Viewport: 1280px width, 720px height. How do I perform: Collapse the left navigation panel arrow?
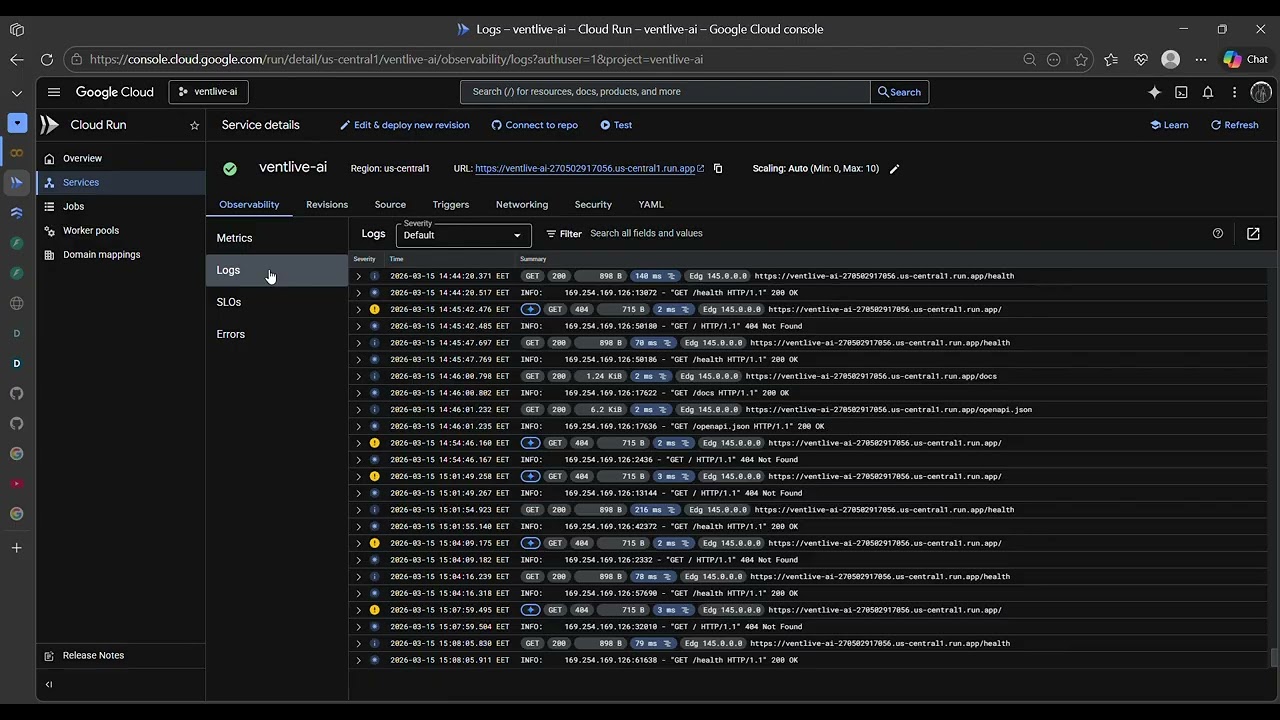[49, 685]
